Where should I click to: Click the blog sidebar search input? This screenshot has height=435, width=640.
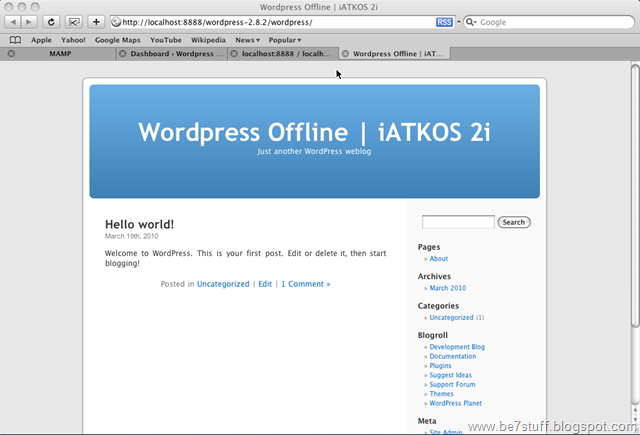click(x=458, y=222)
